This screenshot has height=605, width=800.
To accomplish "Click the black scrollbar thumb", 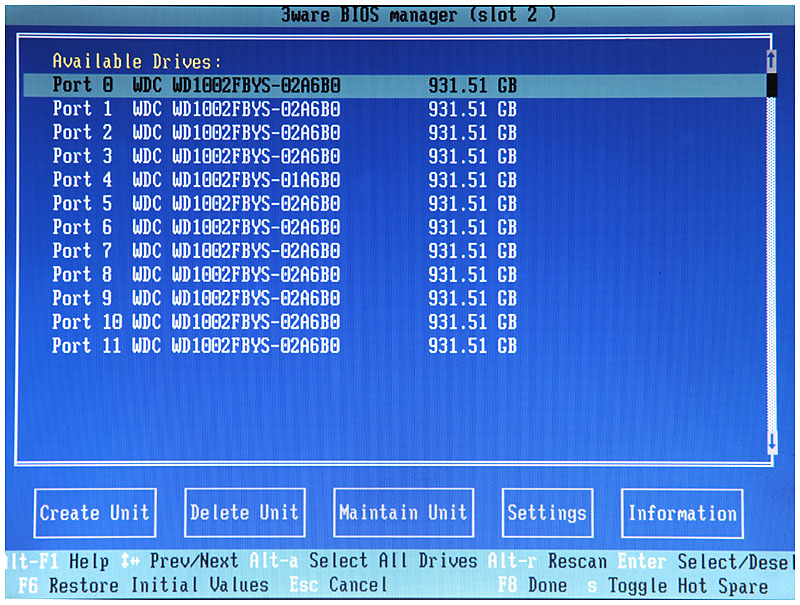I will point(771,85).
